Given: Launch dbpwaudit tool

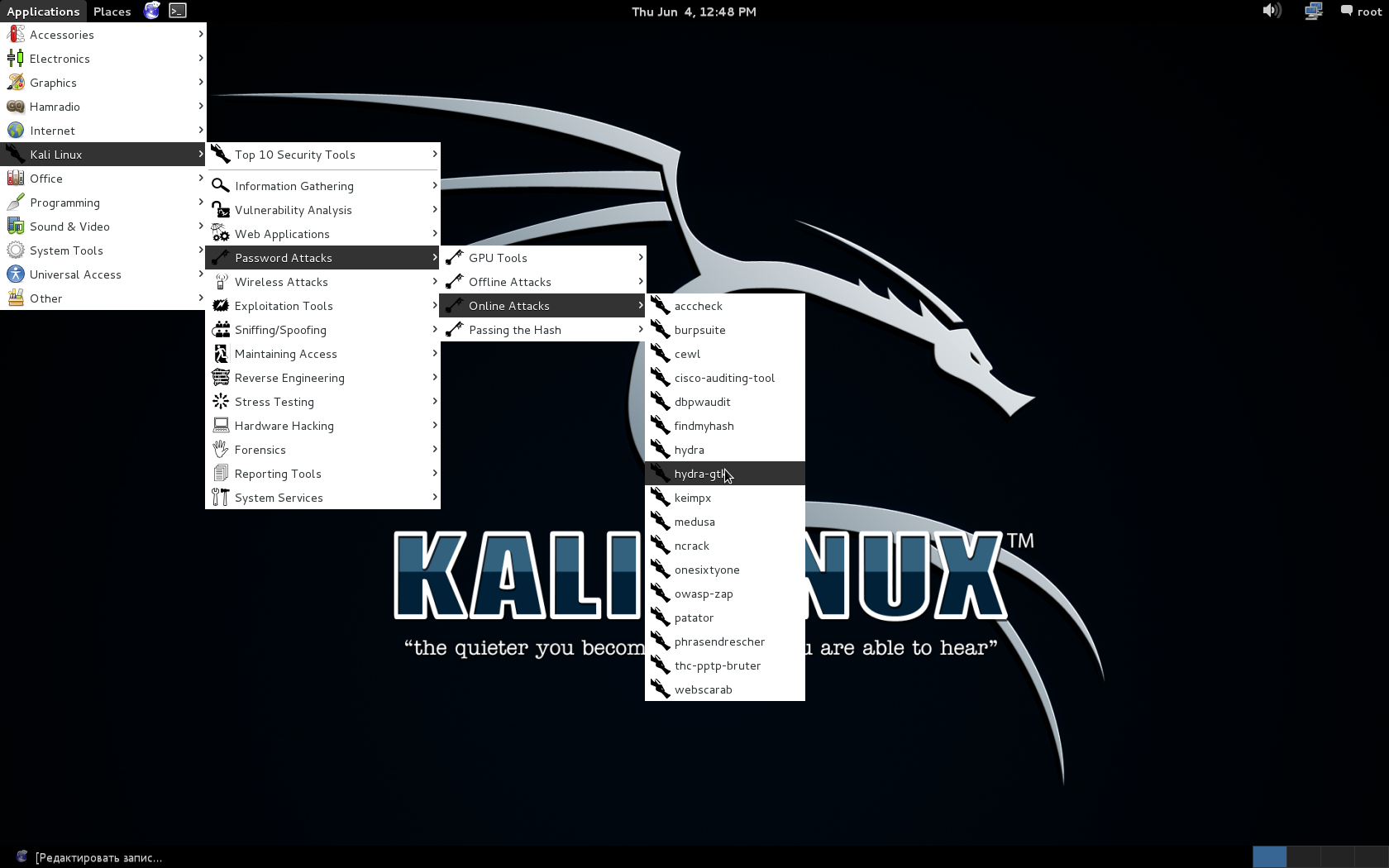Looking at the screenshot, I should [x=725, y=402].
